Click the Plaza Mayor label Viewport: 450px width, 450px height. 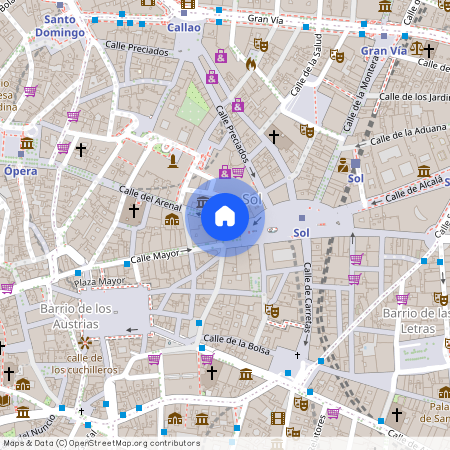(100, 282)
